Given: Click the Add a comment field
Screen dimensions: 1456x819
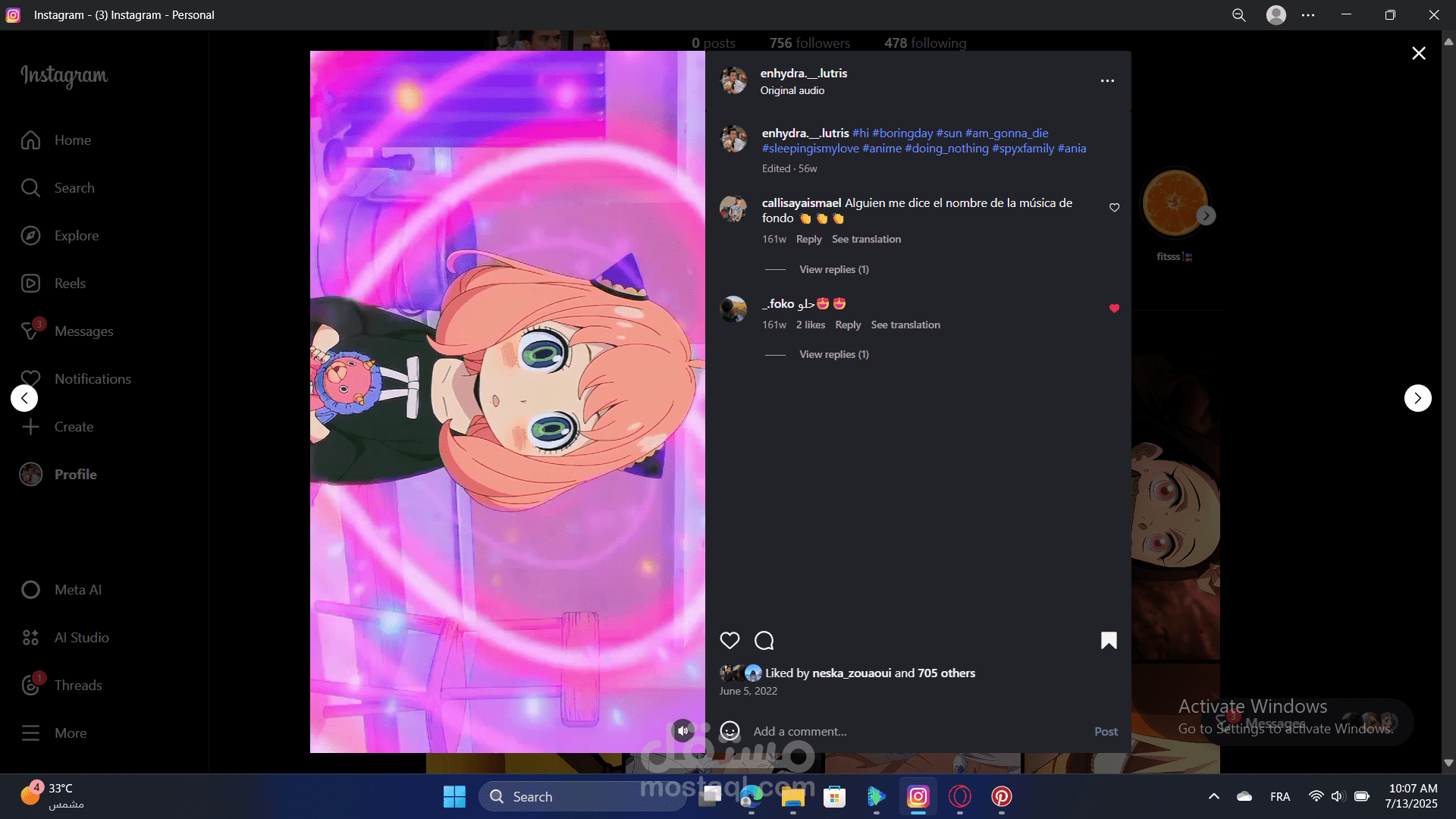Looking at the screenshot, I should [x=918, y=732].
